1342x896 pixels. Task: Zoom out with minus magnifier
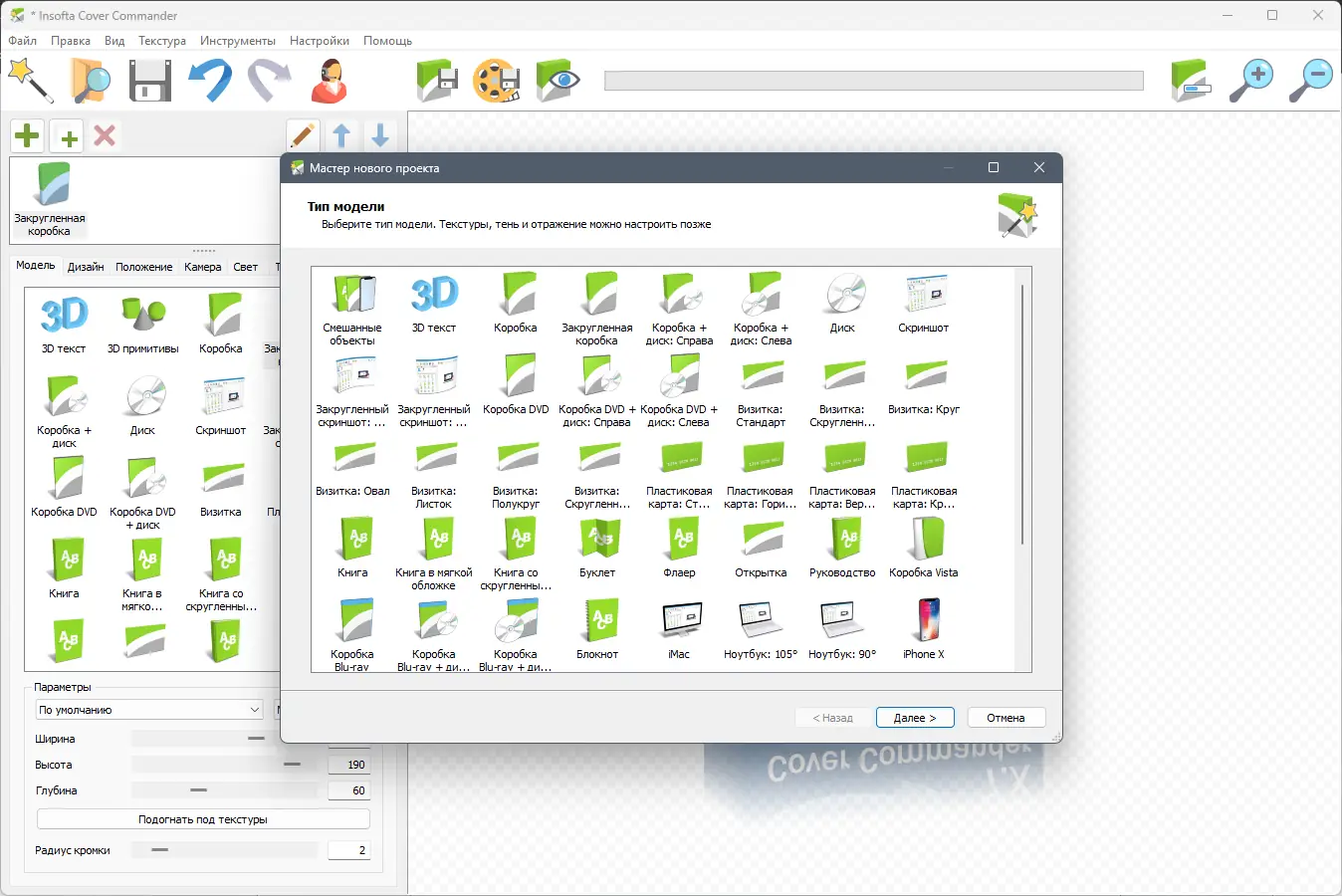pos(1311,81)
